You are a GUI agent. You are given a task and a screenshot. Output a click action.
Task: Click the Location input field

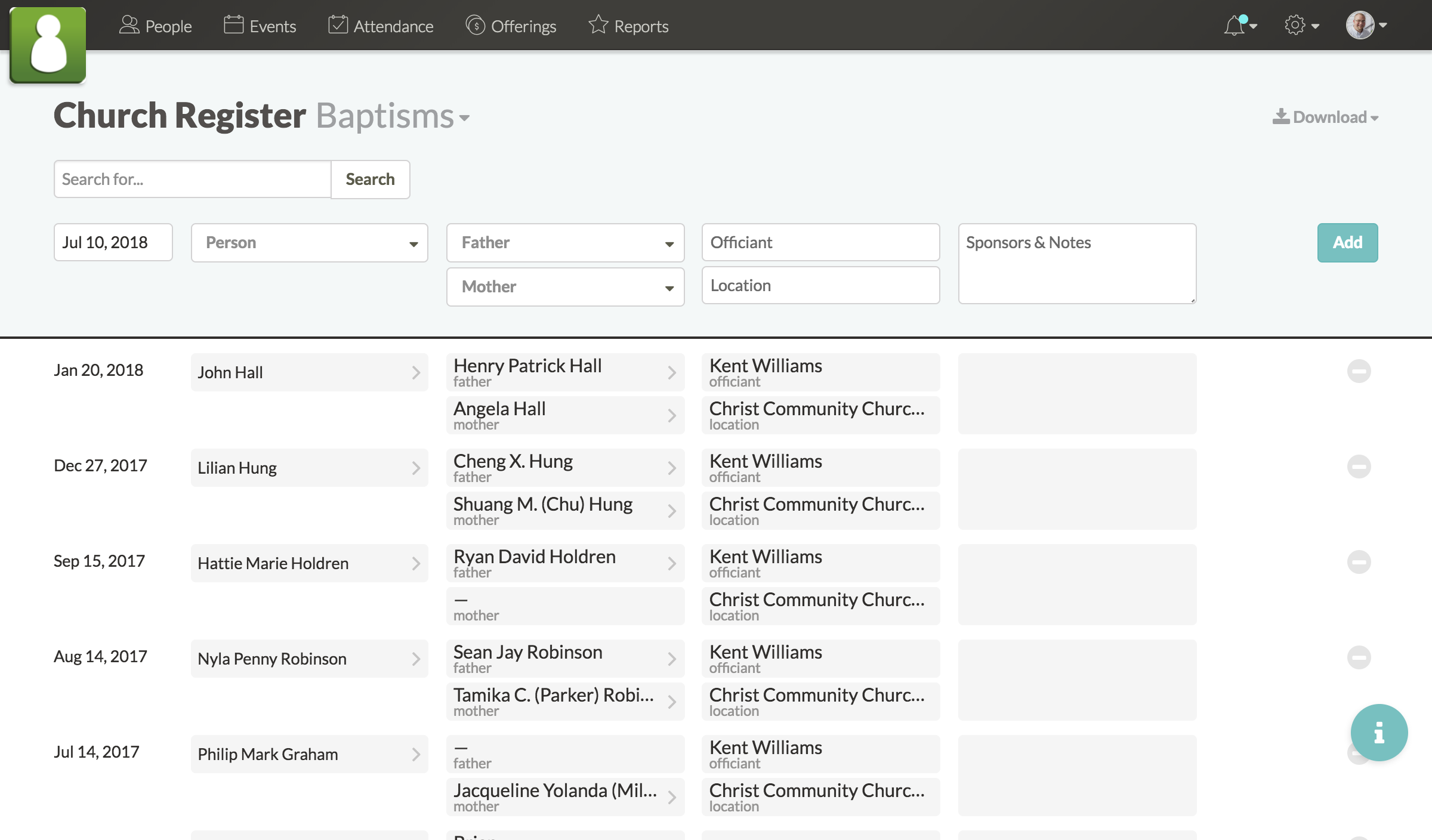(x=820, y=285)
